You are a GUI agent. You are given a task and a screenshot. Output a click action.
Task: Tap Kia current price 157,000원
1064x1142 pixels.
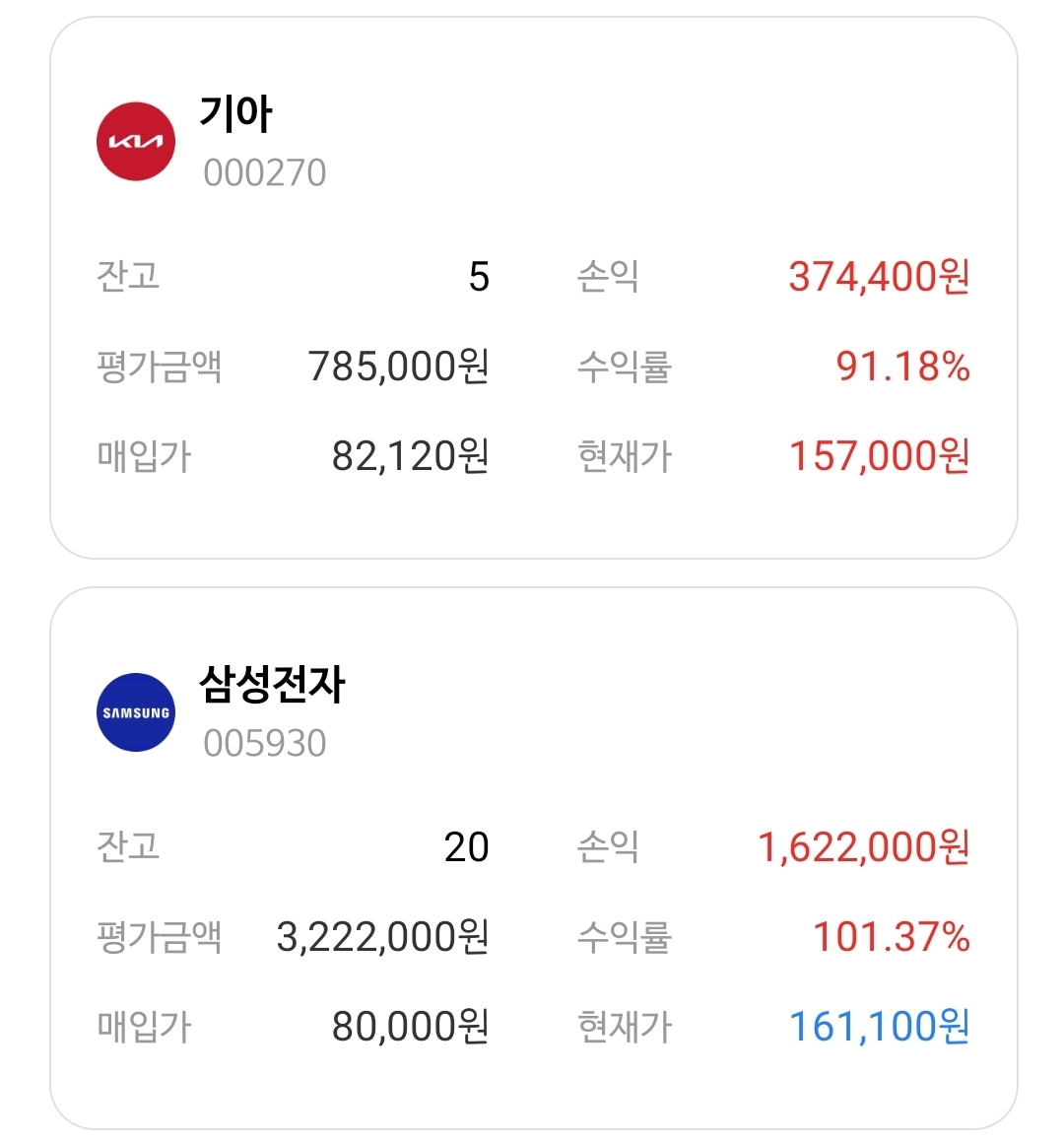pos(879,456)
